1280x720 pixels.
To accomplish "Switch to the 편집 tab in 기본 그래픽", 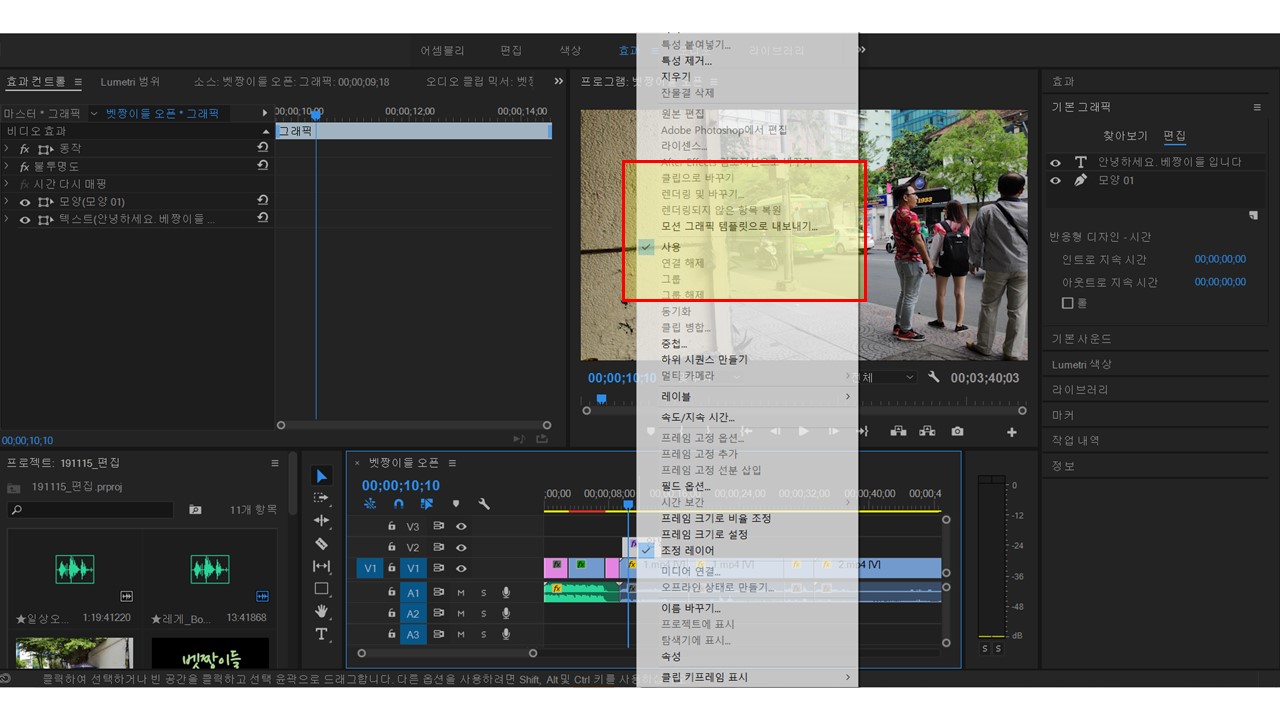I will tap(1174, 136).
